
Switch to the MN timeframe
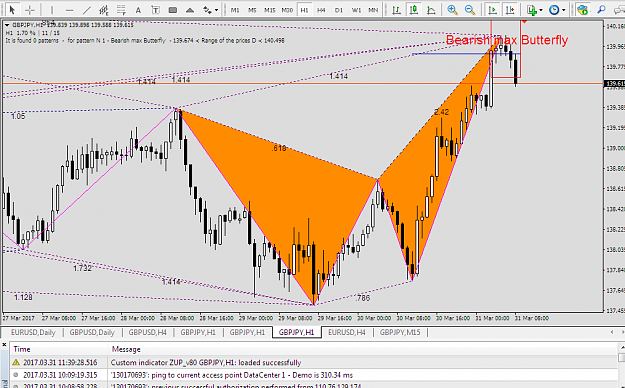(373, 10)
